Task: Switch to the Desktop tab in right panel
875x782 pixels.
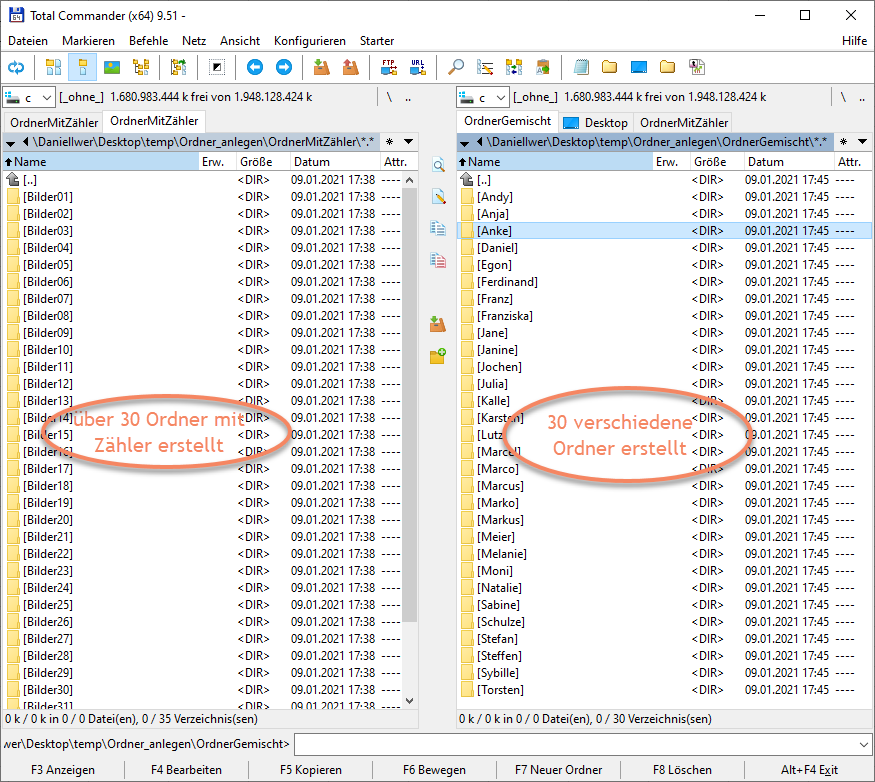Action: [595, 123]
